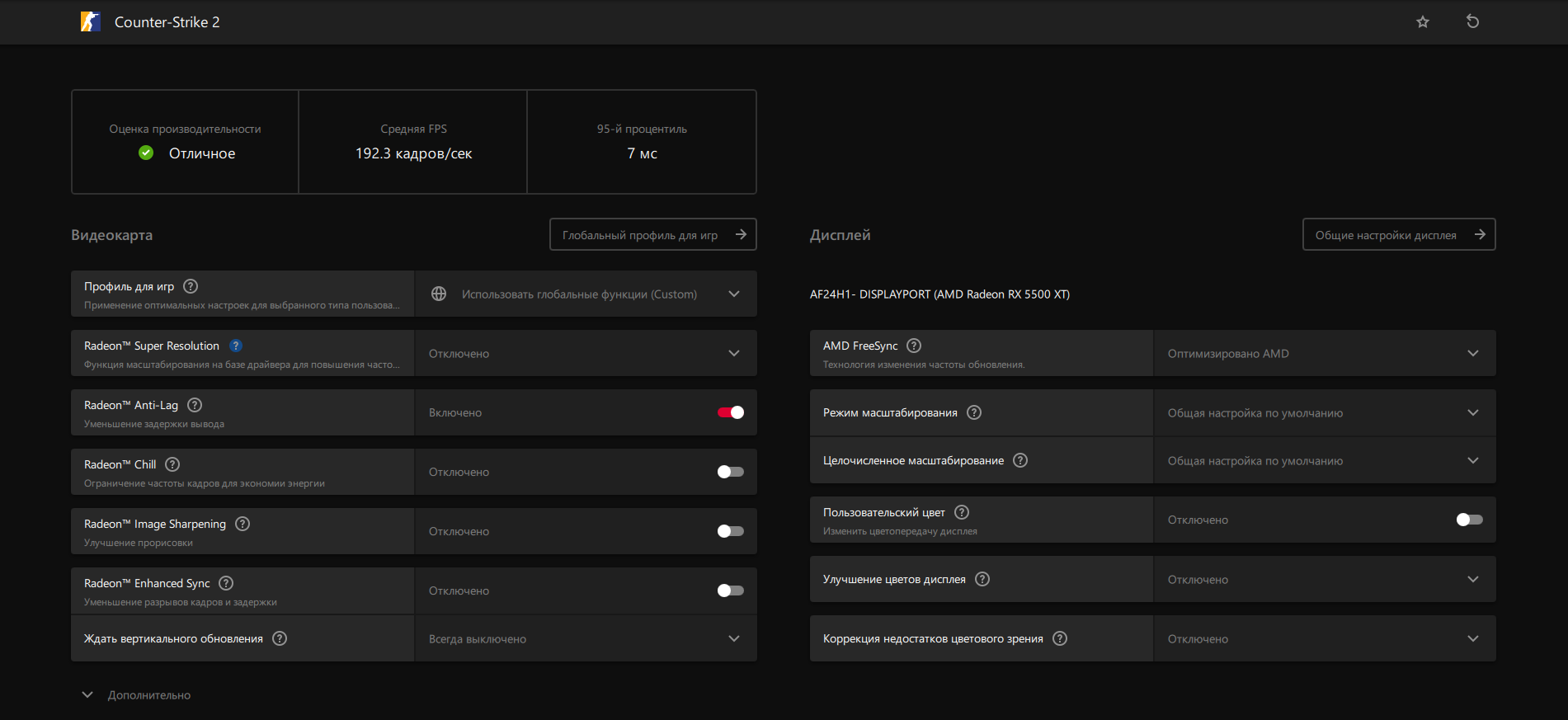Disable the Radeon Anti-Lag toggle
Viewport: 1568px width, 720px height.
[731, 412]
